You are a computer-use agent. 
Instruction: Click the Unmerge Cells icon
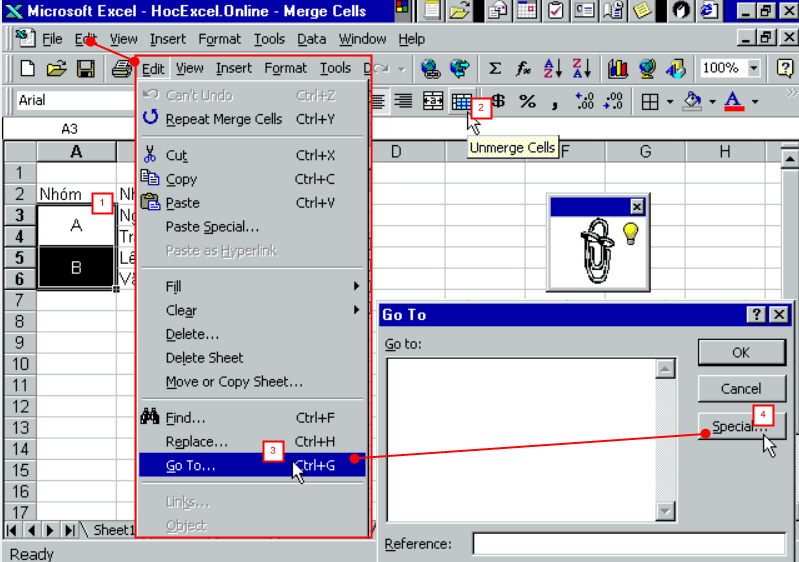click(462, 101)
